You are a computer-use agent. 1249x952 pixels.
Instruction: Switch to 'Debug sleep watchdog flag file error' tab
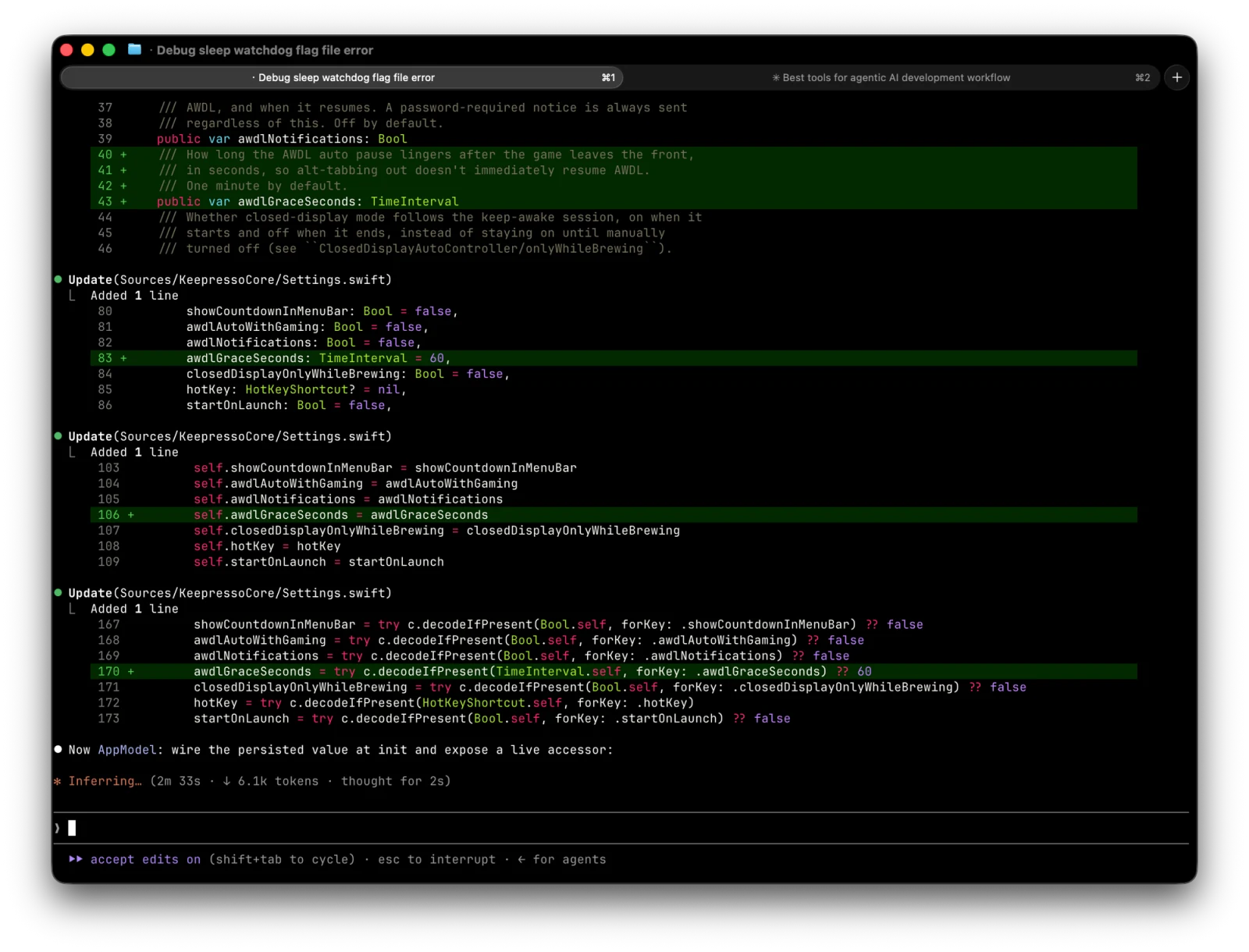pyautogui.click(x=342, y=77)
